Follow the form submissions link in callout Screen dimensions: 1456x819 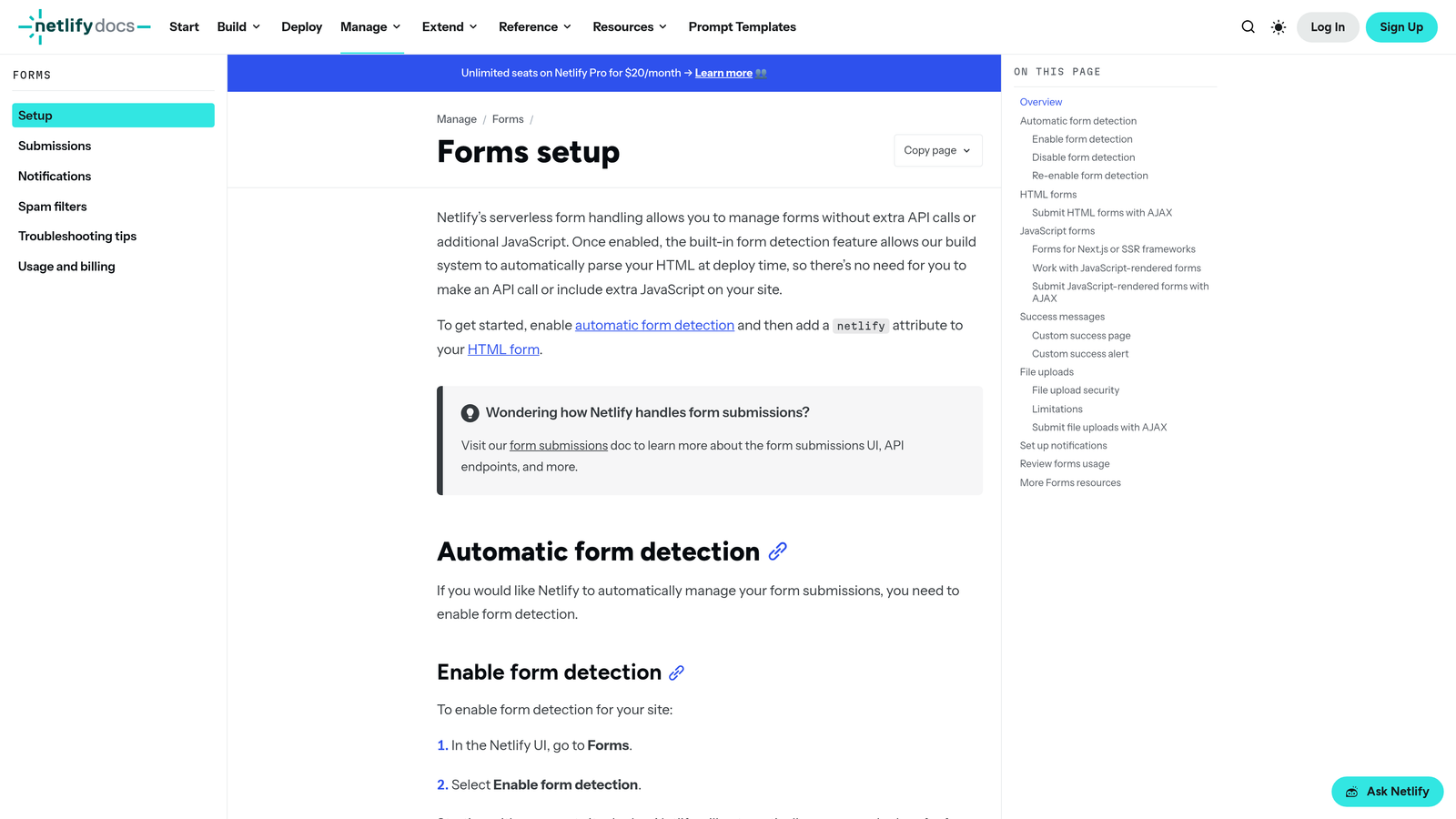point(559,446)
